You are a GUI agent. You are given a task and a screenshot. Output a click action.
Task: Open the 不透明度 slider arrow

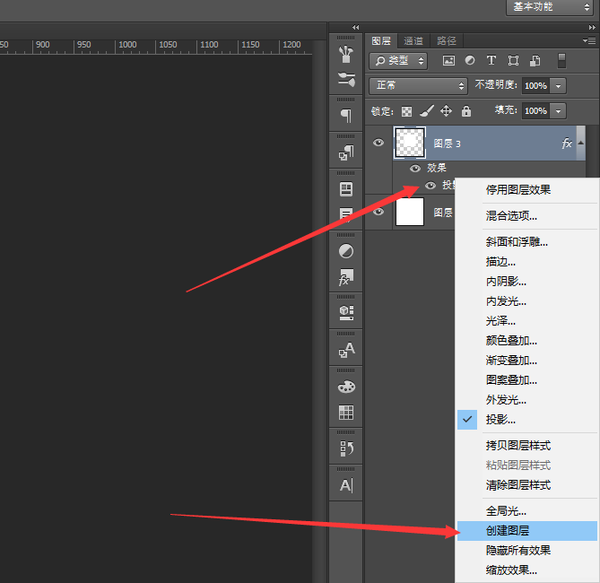tap(558, 86)
